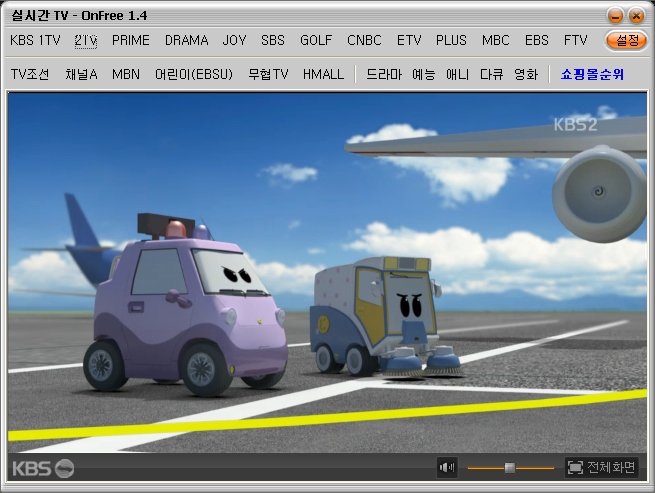Select the TV조선 channel
The image size is (655, 493).
tap(30, 74)
